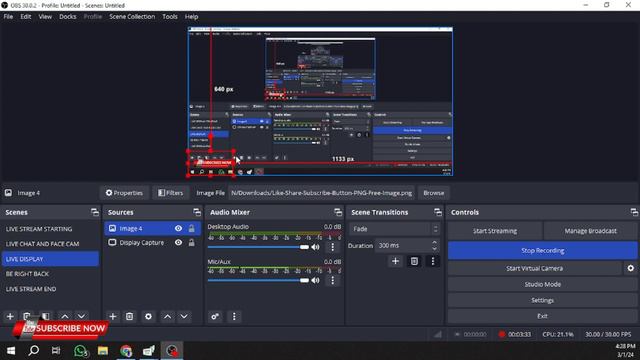The width and height of the screenshot is (640, 360).
Task: Open Chrome from taskbar
Action: [x=126, y=351]
